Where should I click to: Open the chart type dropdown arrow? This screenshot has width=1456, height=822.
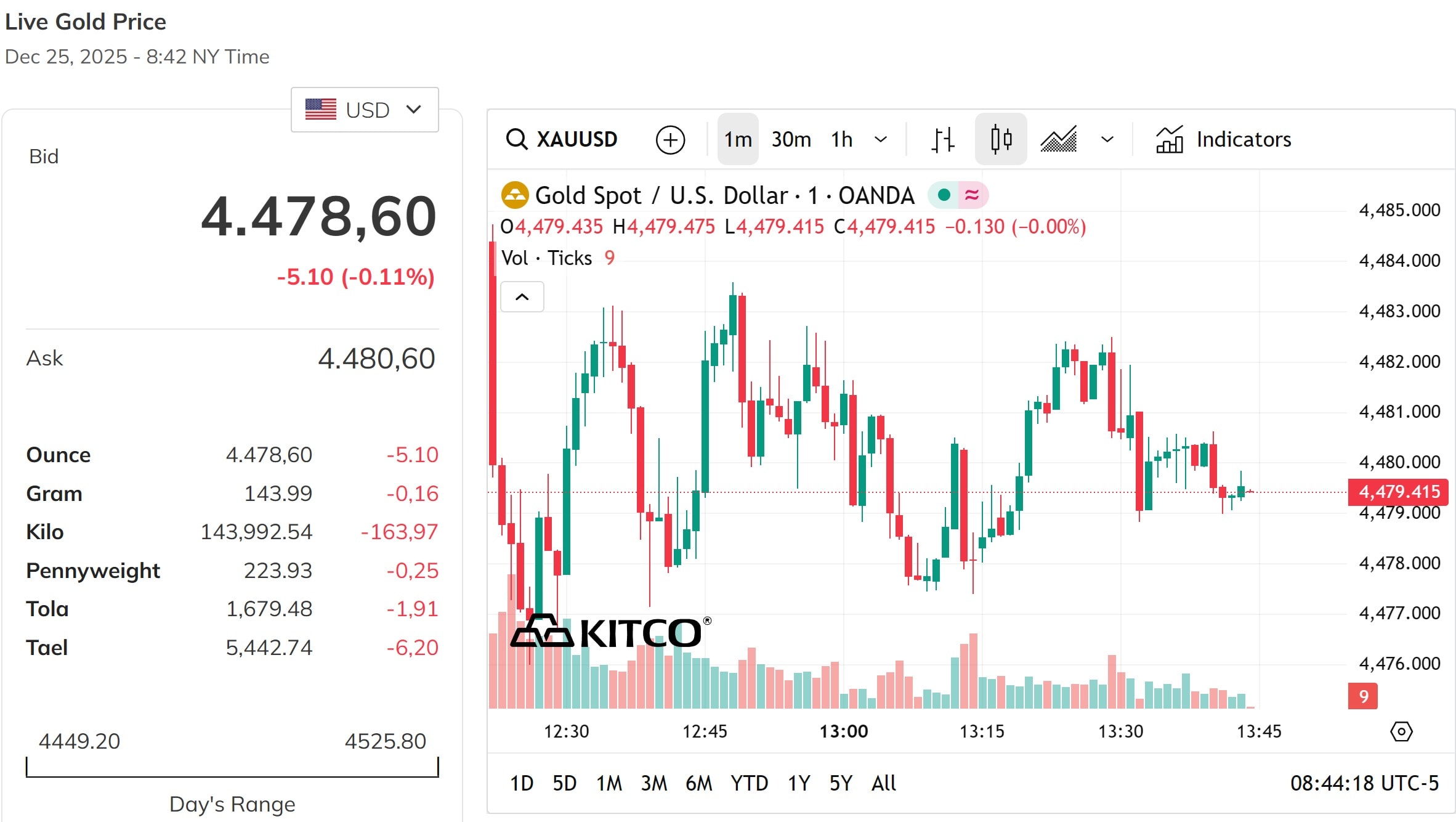tap(1106, 139)
